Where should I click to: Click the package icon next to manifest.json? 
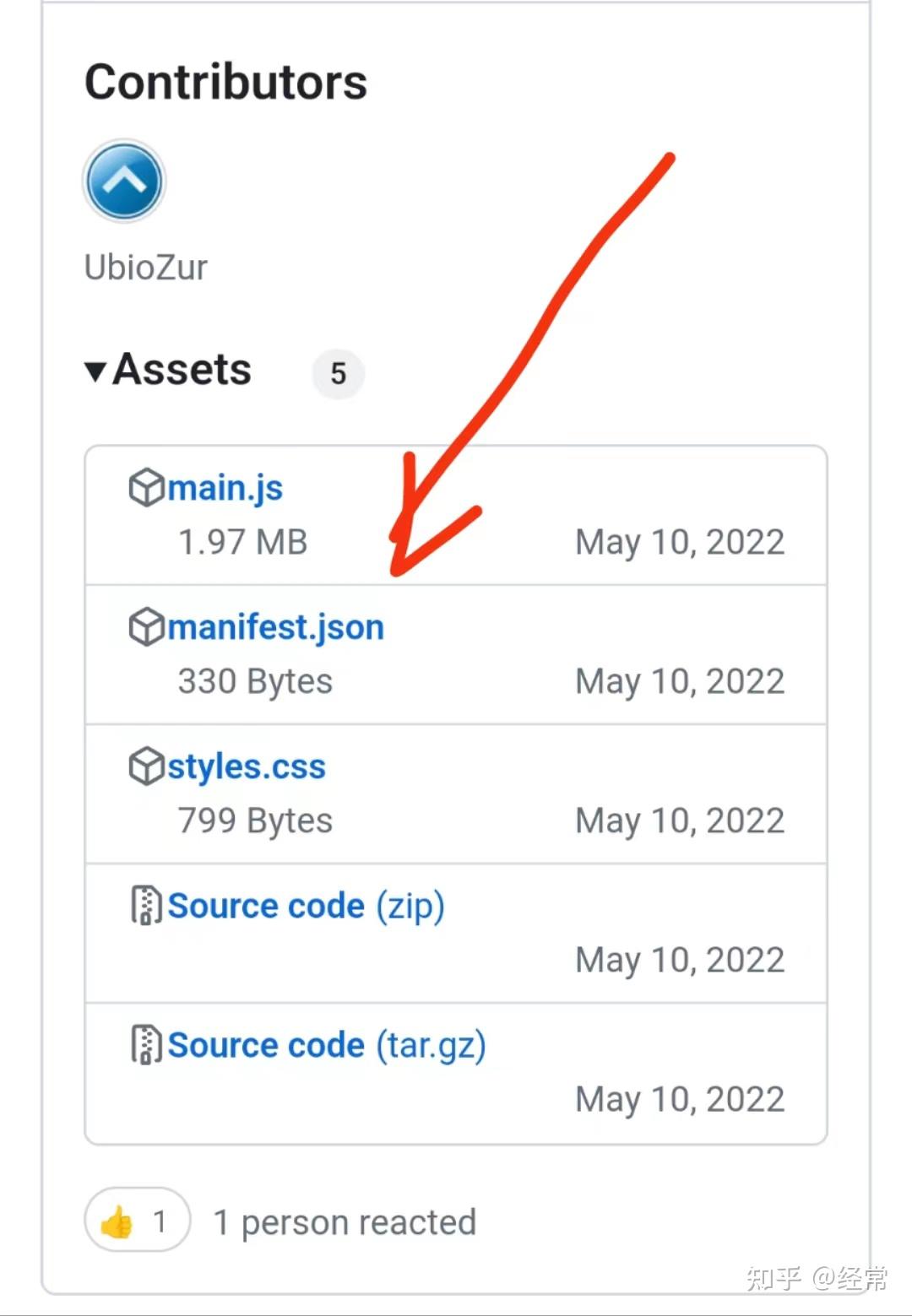tap(145, 626)
